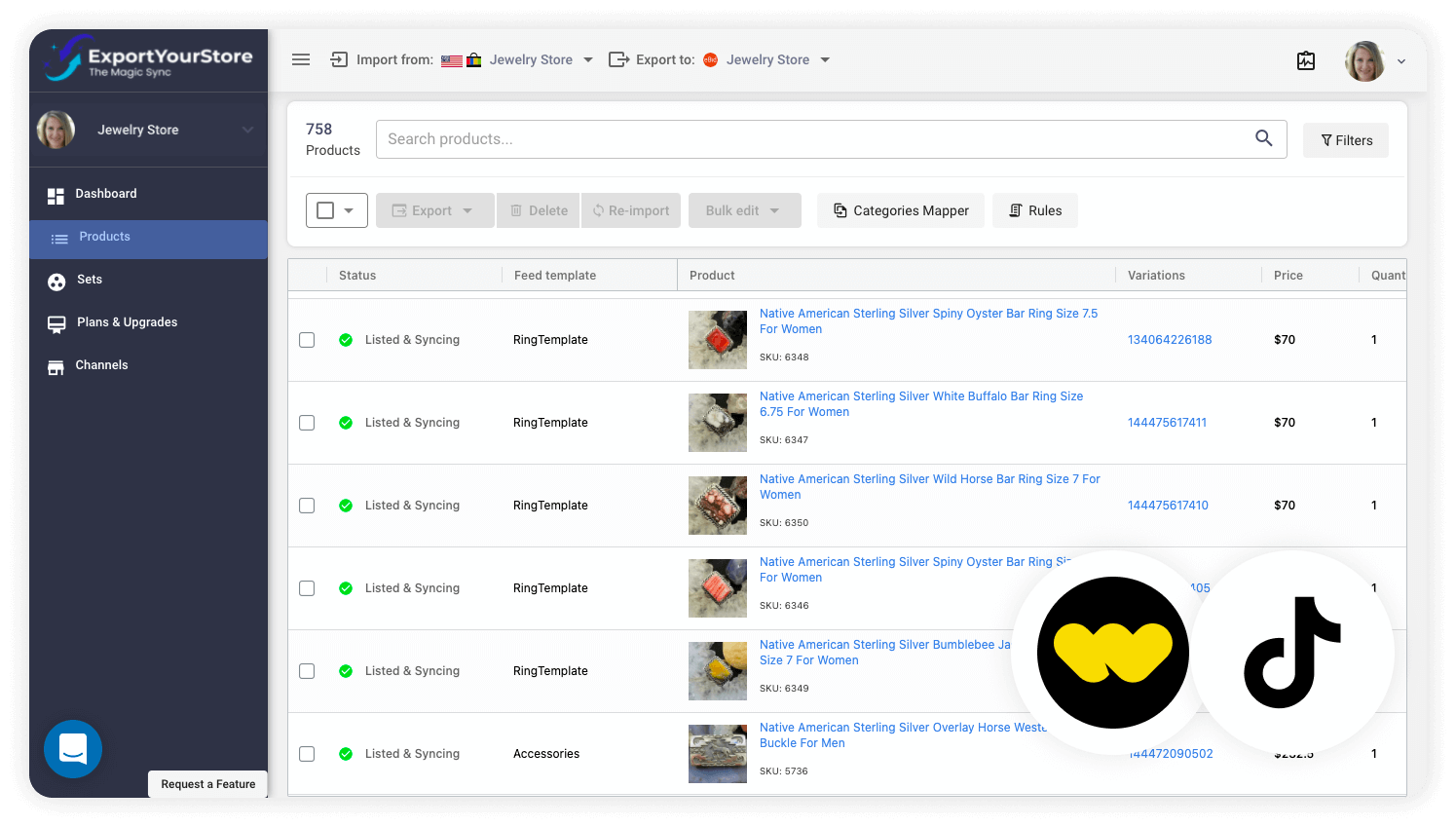
Task: Open White Buffalo Bar Ring product link
Action: (x=921, y=404)
